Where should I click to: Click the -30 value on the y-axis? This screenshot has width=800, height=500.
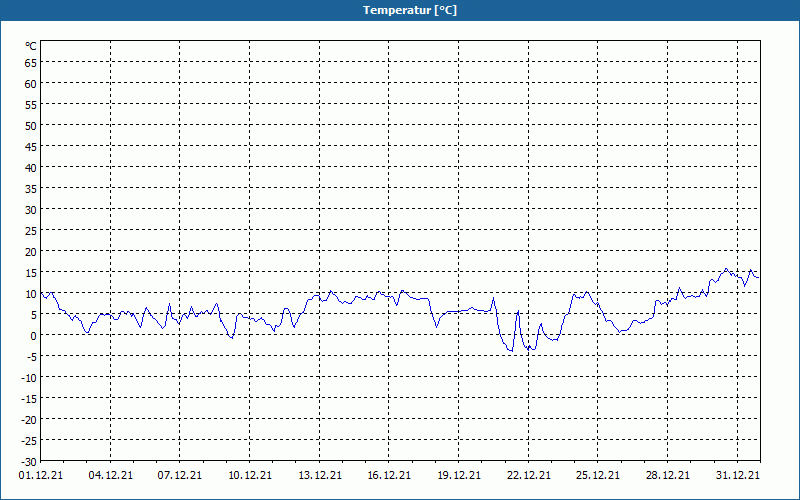pyautogui.click(x=29, y=461)
